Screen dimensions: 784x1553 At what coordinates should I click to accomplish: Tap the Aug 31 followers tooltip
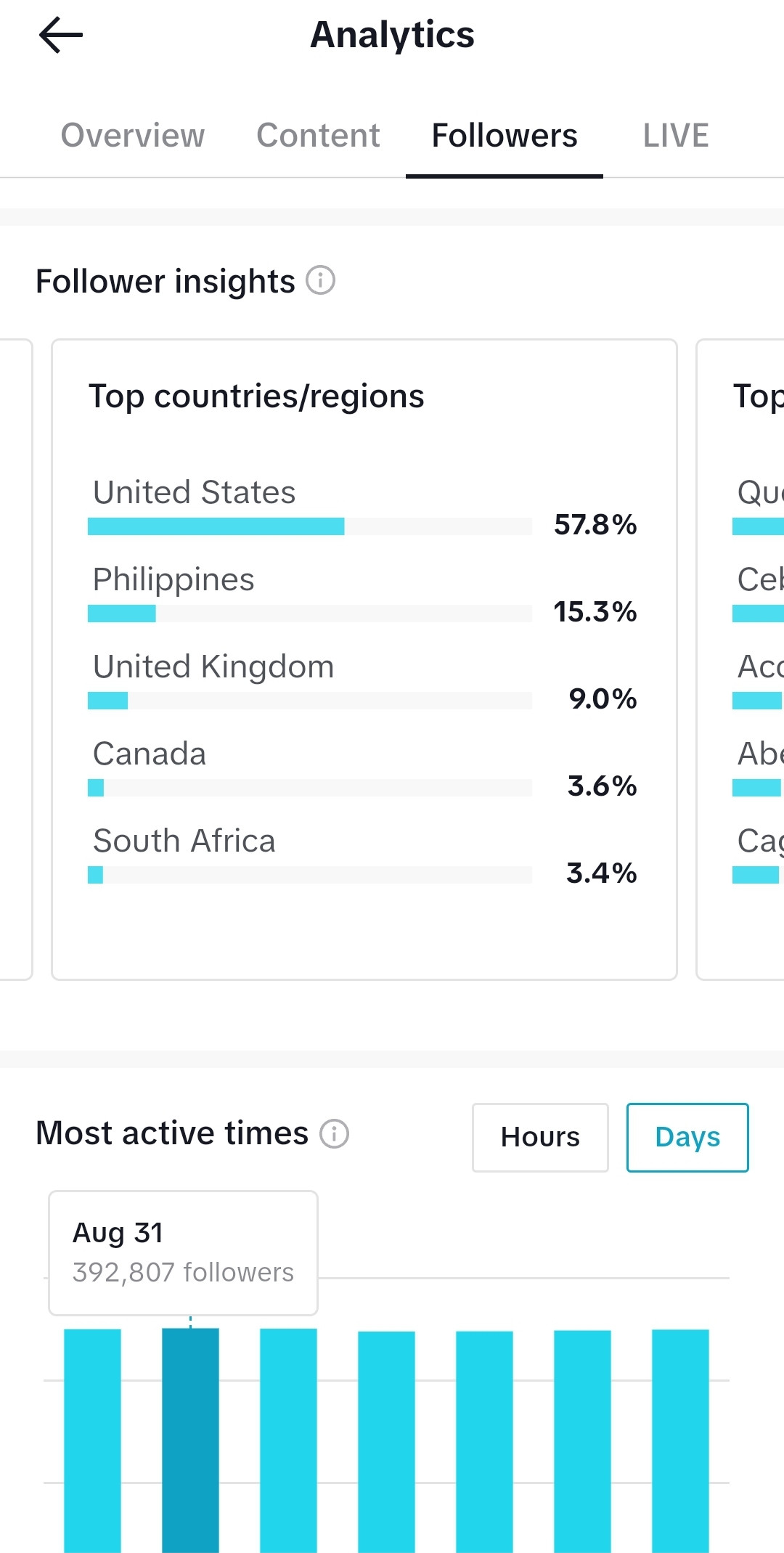pos(183,1252)
